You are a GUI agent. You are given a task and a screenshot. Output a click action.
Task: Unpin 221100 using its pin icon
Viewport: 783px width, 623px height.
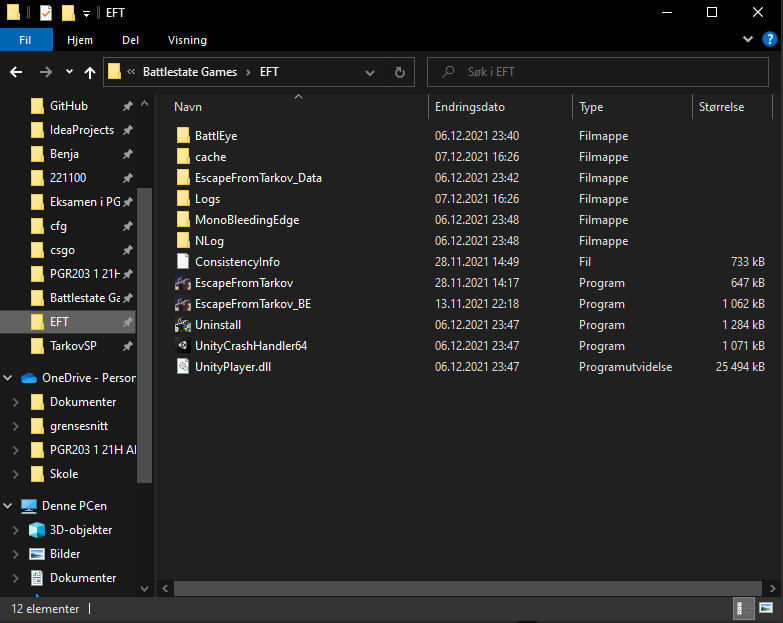128,178
